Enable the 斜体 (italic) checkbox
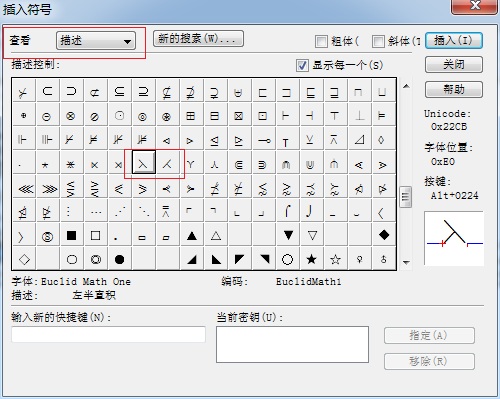The image size is (500, 399). [378, 41]
